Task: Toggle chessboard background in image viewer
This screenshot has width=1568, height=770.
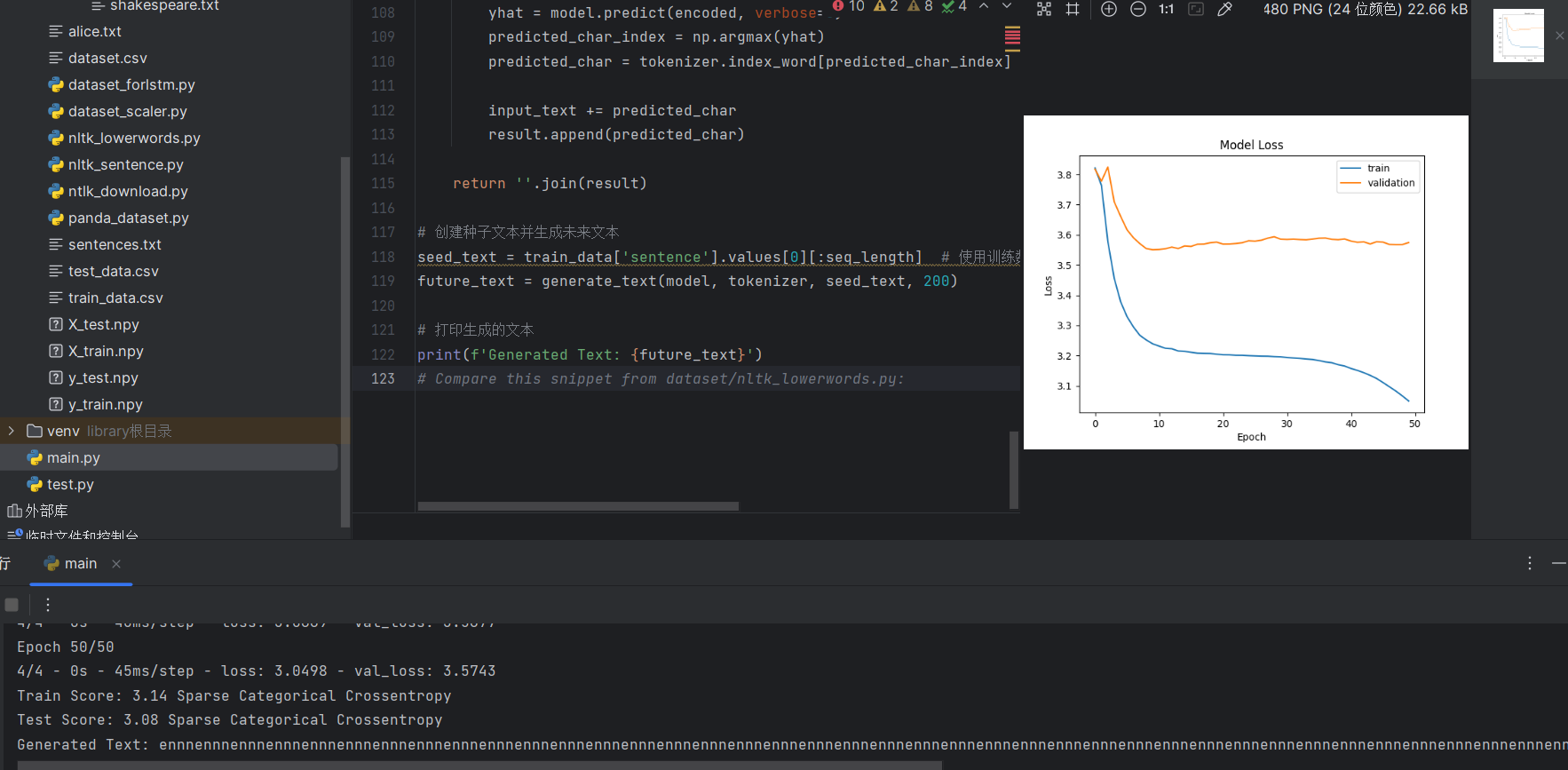Action: tap(1044, 9)
